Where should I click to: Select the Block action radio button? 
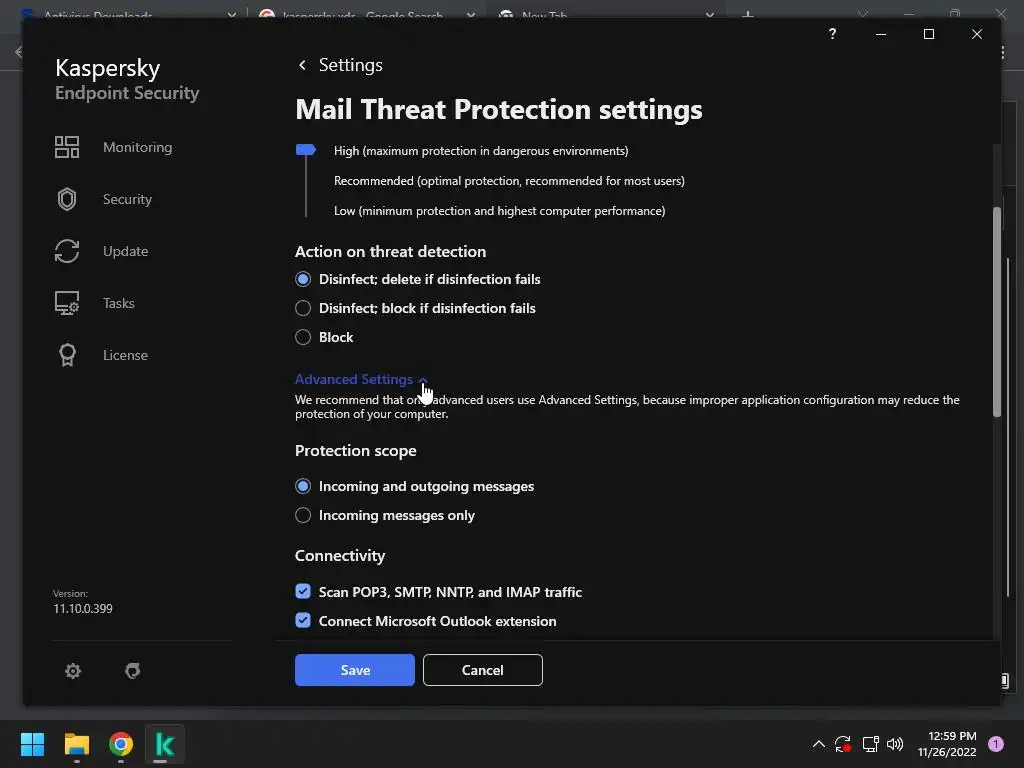coord(303,338)
